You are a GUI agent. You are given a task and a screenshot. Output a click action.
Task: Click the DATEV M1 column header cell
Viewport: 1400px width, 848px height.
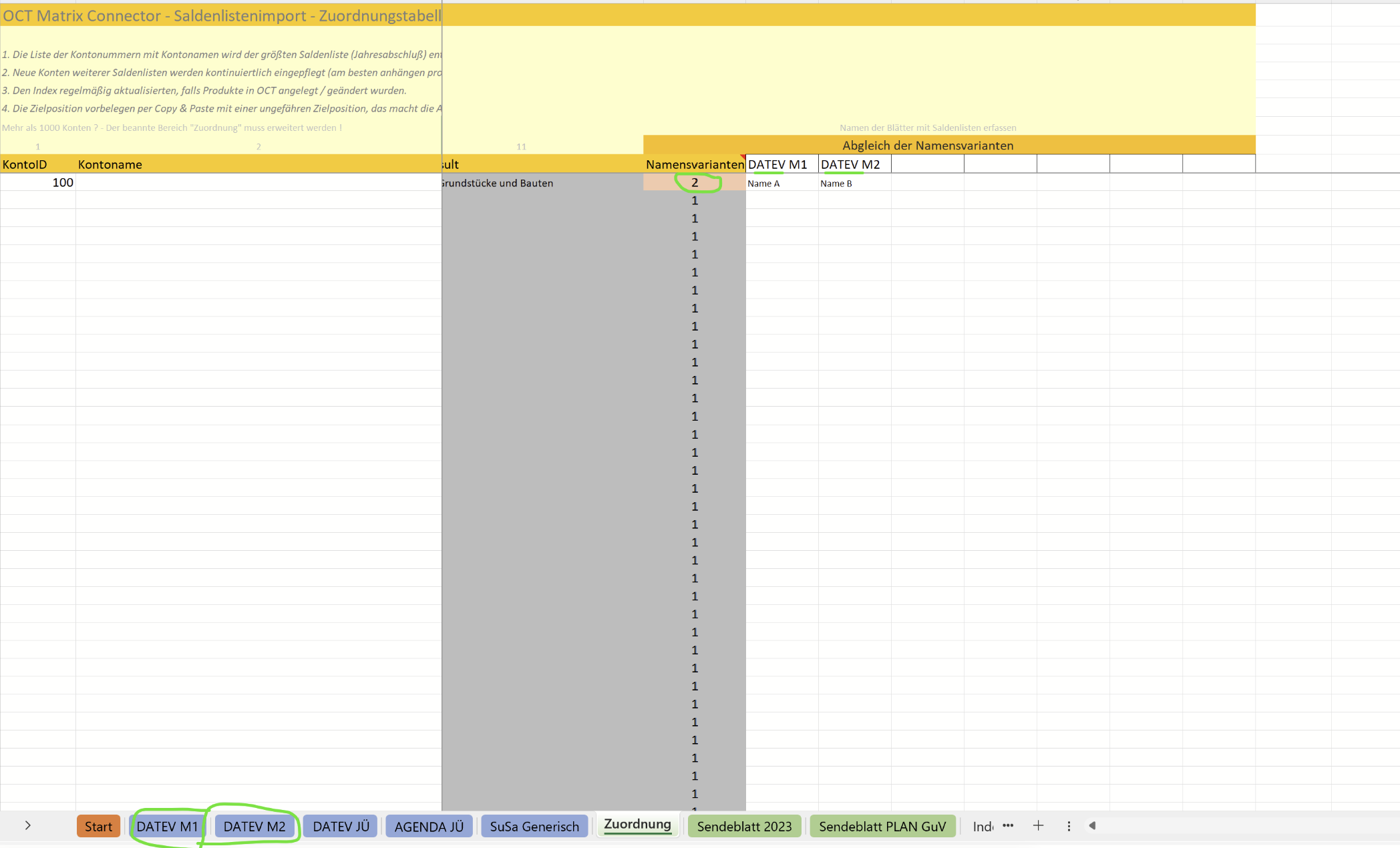coord(781,164)
